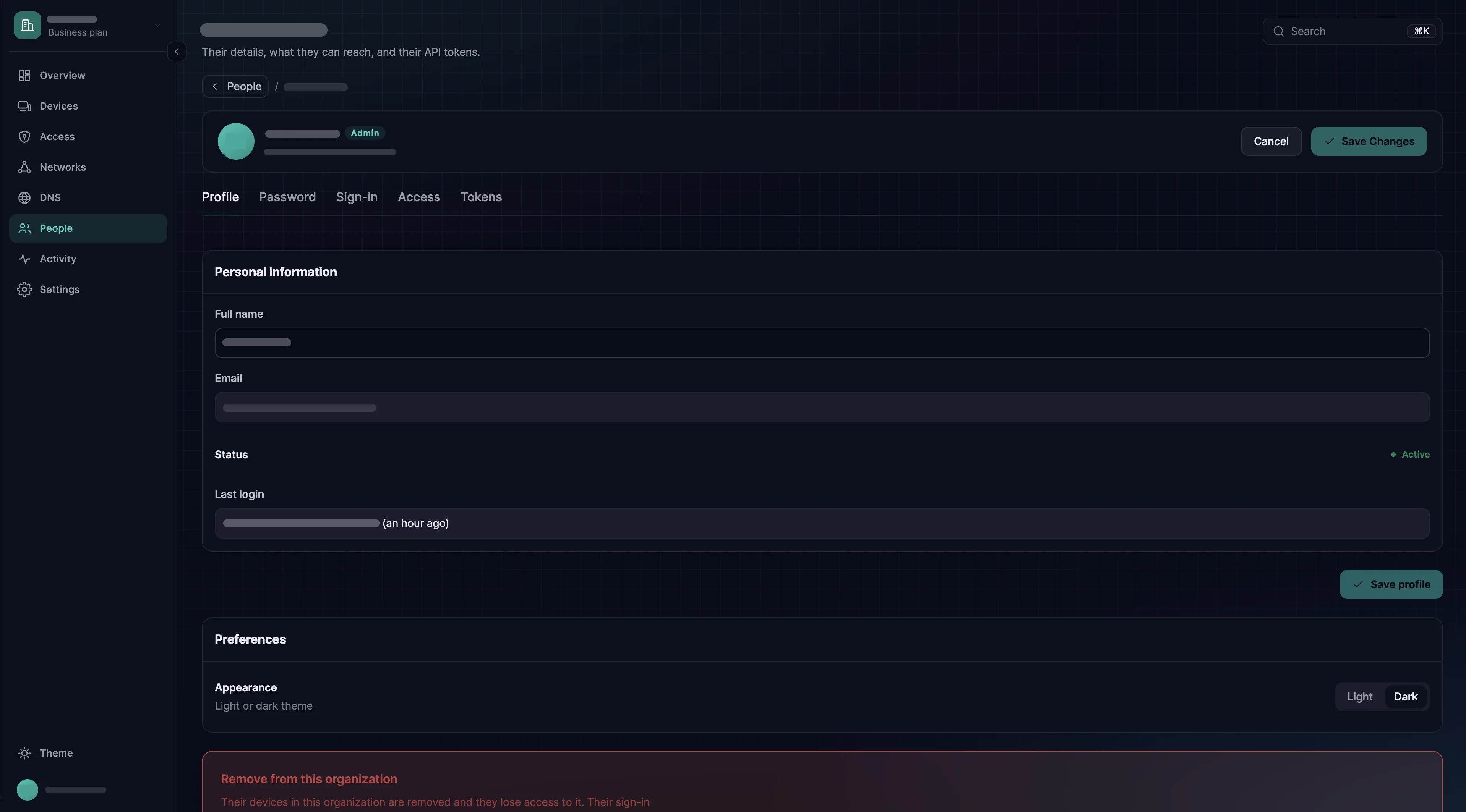Click "Light or dark theme" description
The height and width of the screenshot is (812, 1466).
pos(263,706)
